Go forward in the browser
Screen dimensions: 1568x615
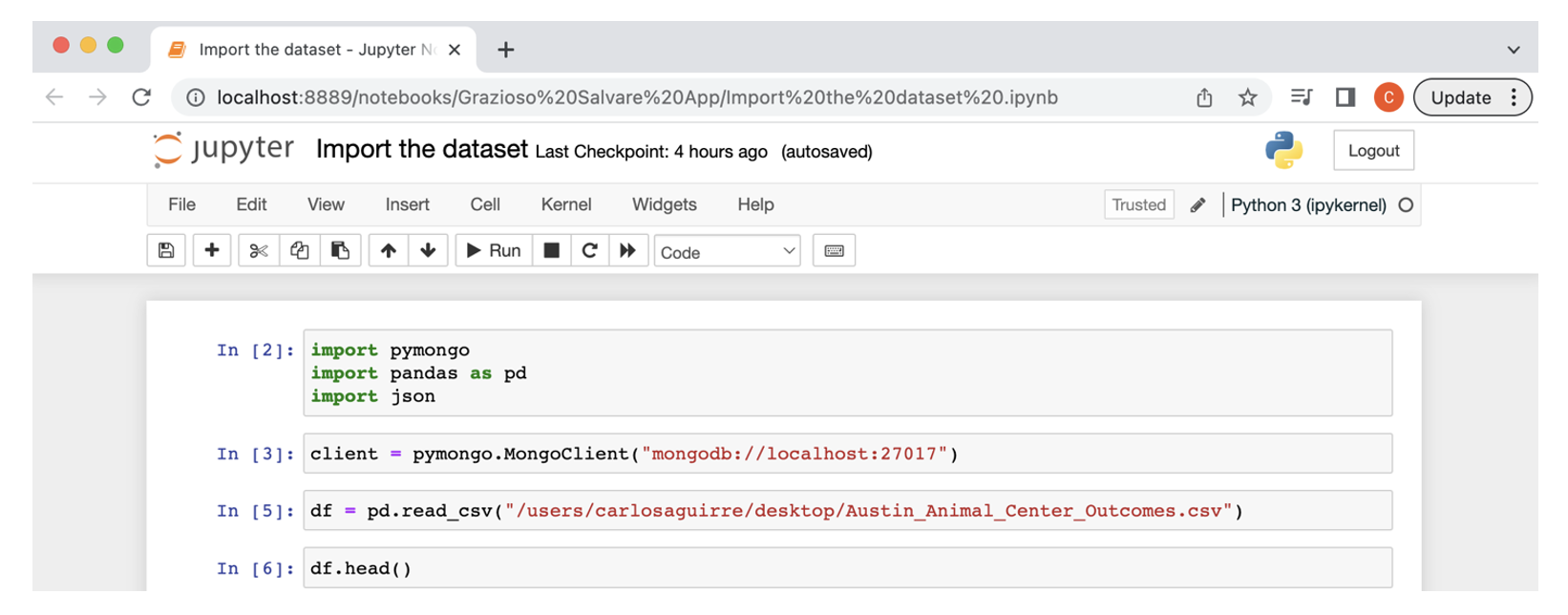97,97
